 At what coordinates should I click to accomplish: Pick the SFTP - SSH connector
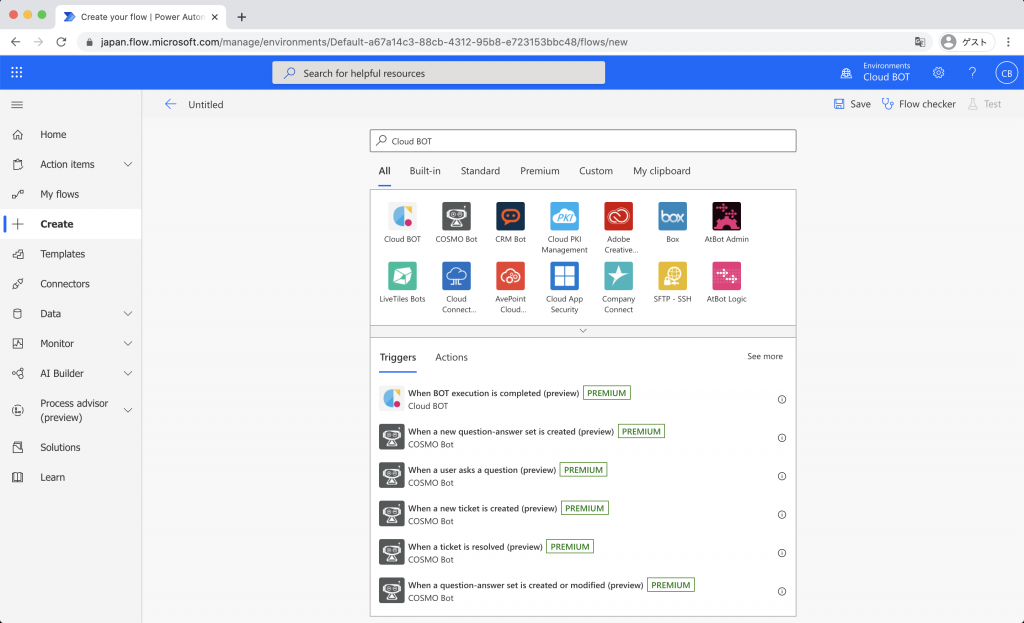point(673,276)
